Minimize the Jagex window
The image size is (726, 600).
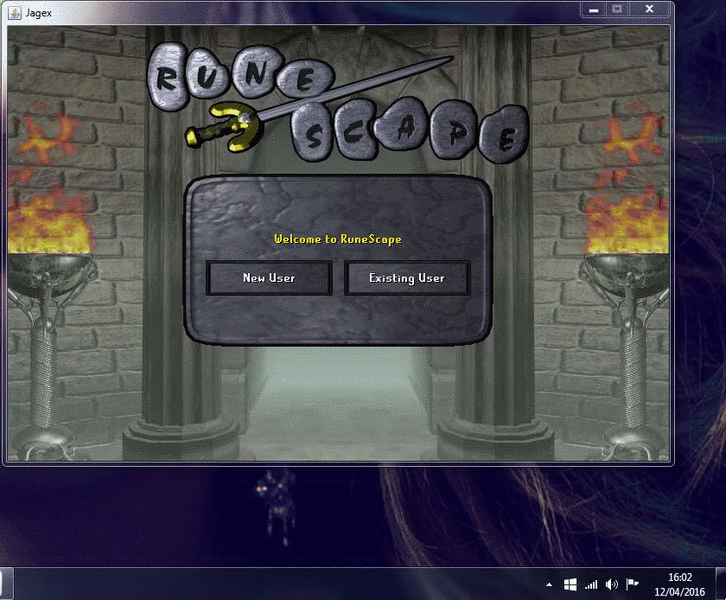pyautogui.click(x=594, y=9)
